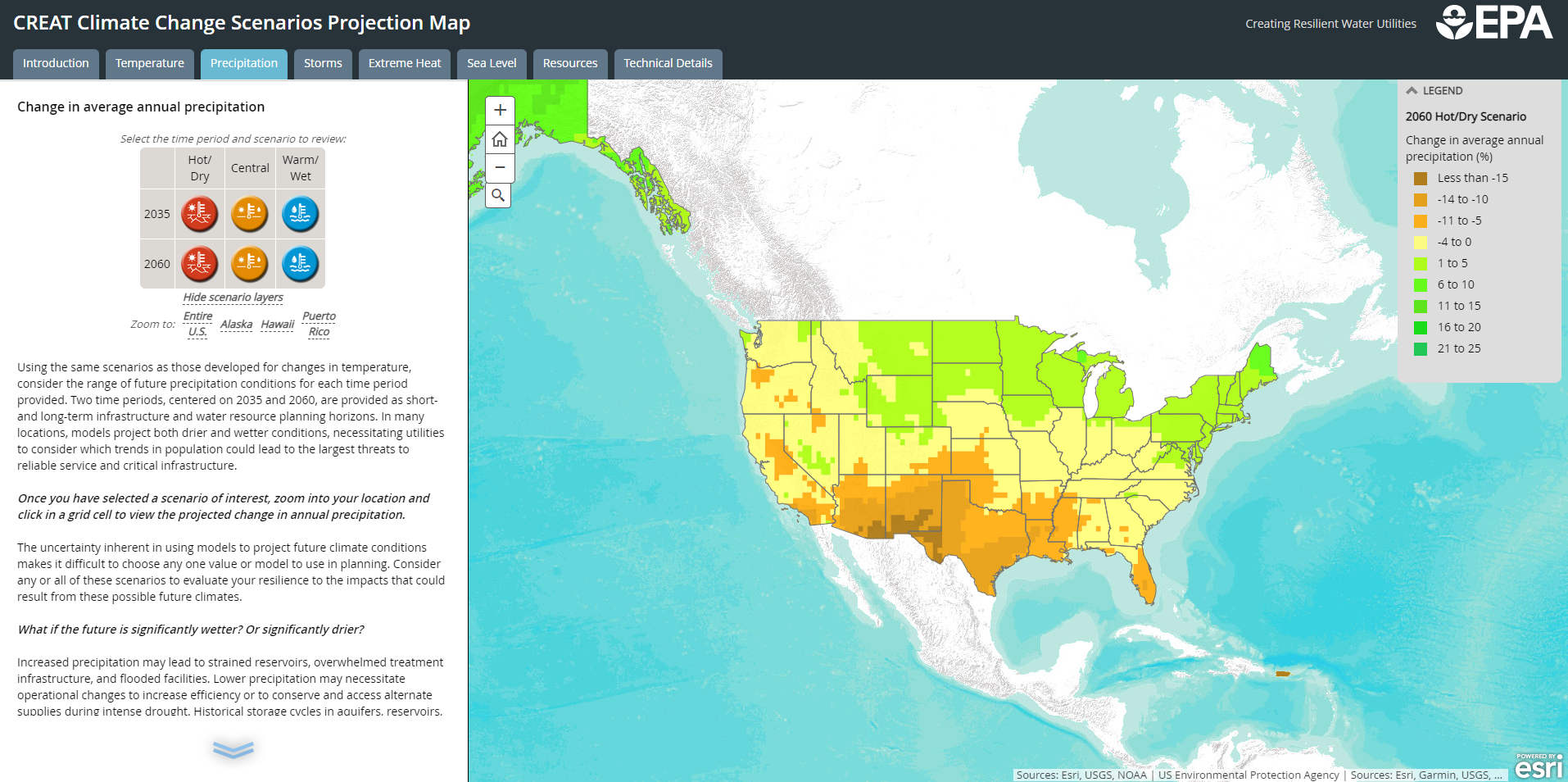Select the 2035 Central scenario icon
This screenshot has height=782, width=1568.
coord(250,214)
